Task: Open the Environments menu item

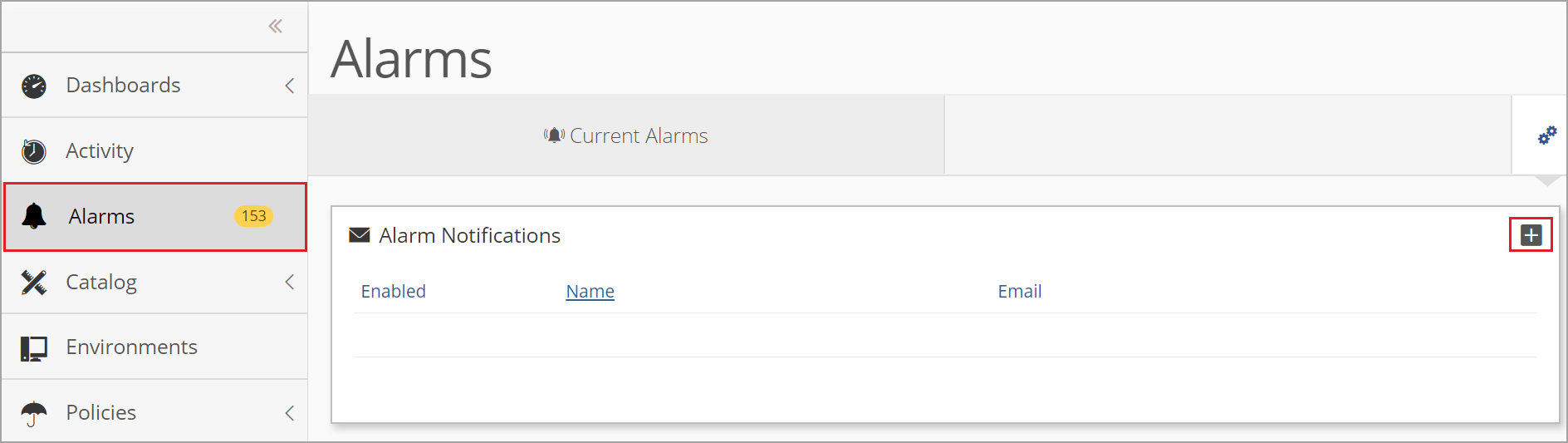Action: pyautogui.click(x=155, y=347)
